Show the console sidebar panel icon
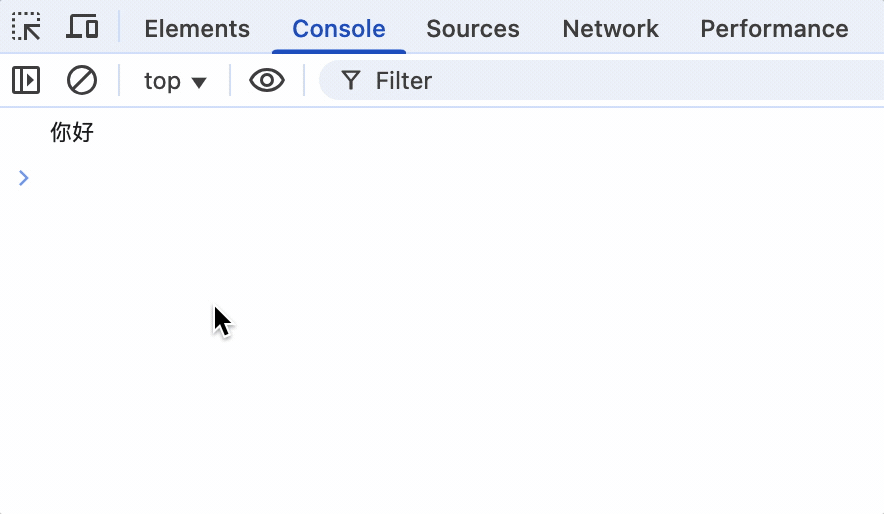This screenshot has height=514, width=884. (26, 80)
